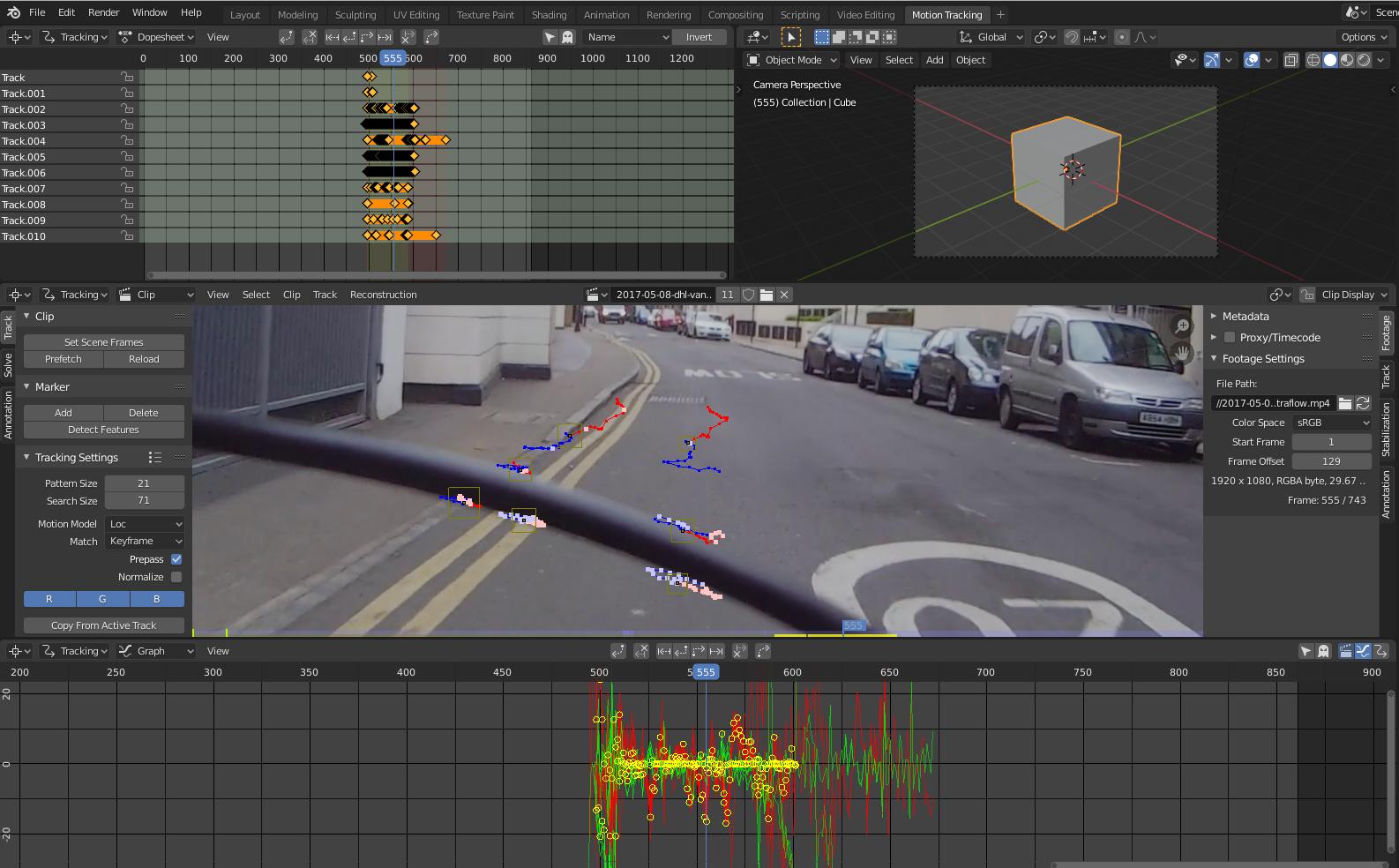
Task: Open clip file with folder icon in the clip editor header
Action: tap(767, 295)
